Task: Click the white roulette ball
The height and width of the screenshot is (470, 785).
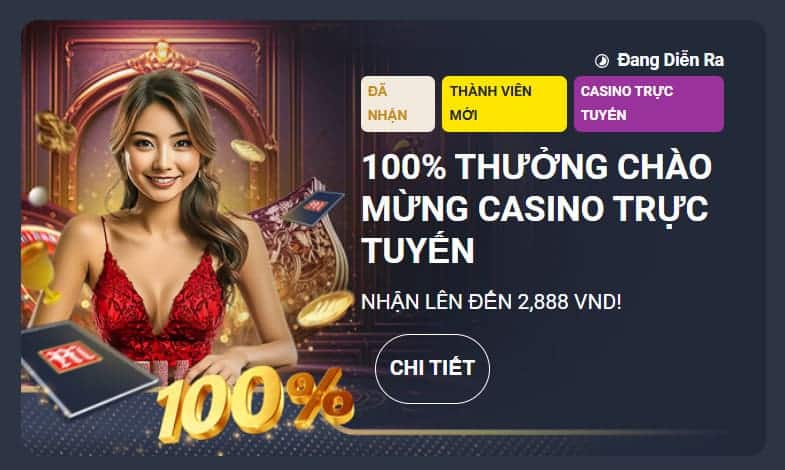Action: 38,196
